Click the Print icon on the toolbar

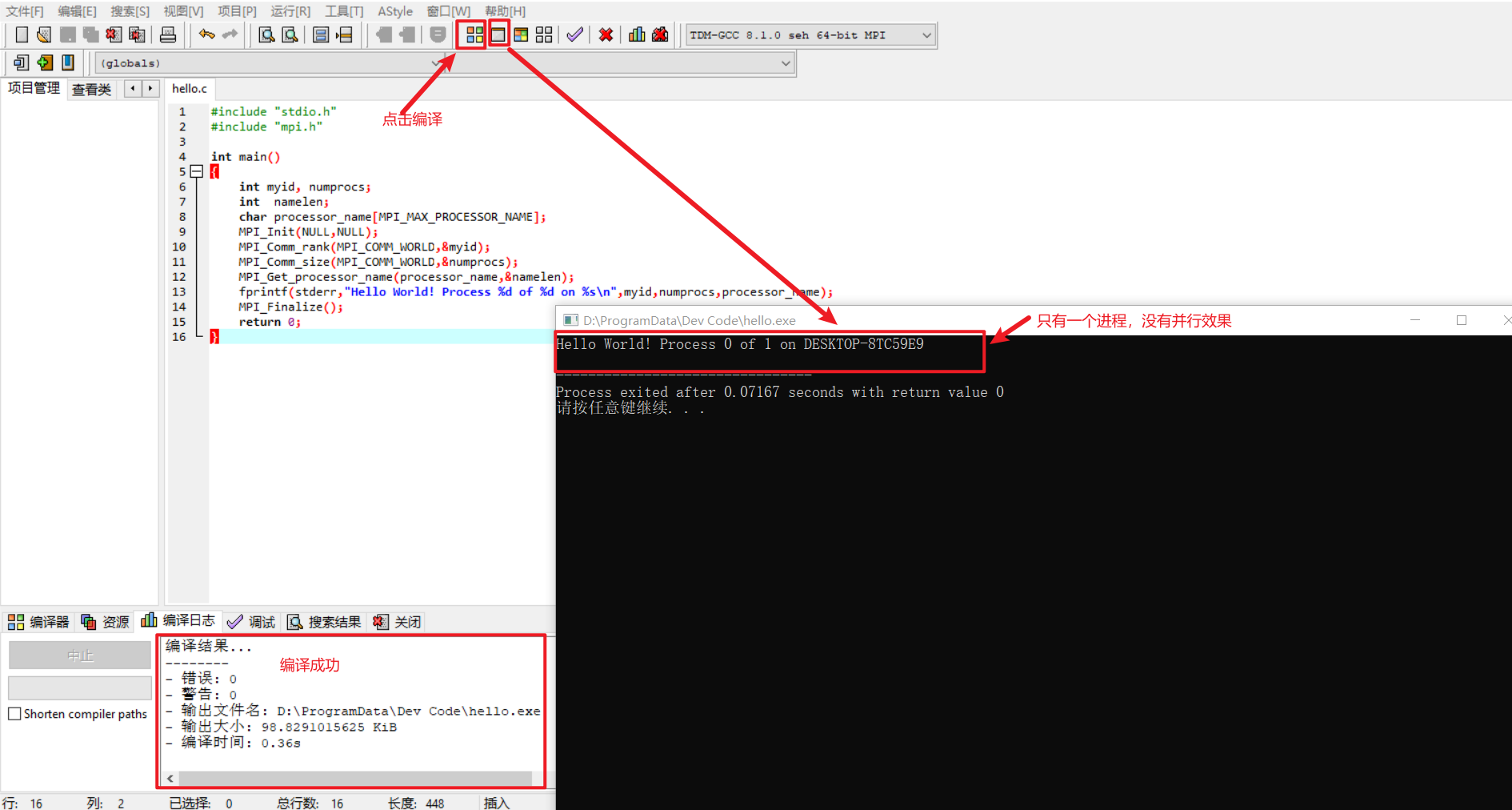(167, 34)
